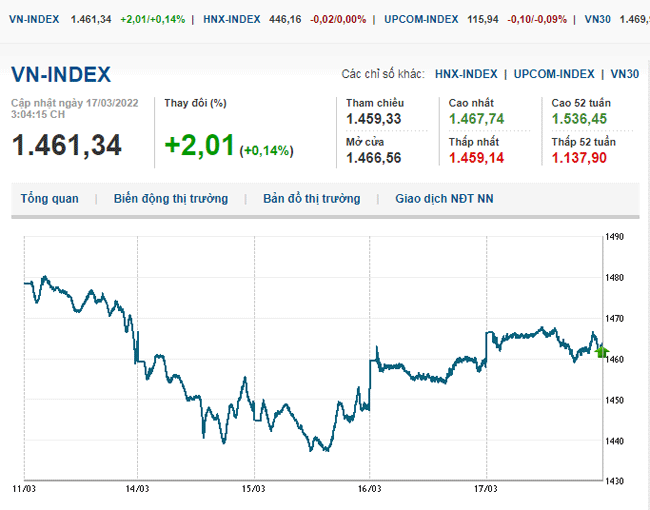This screenshot has height=510, width=650.
Task: Click HNX-INDEX in the top ticker bar
Action: point(232,19)
